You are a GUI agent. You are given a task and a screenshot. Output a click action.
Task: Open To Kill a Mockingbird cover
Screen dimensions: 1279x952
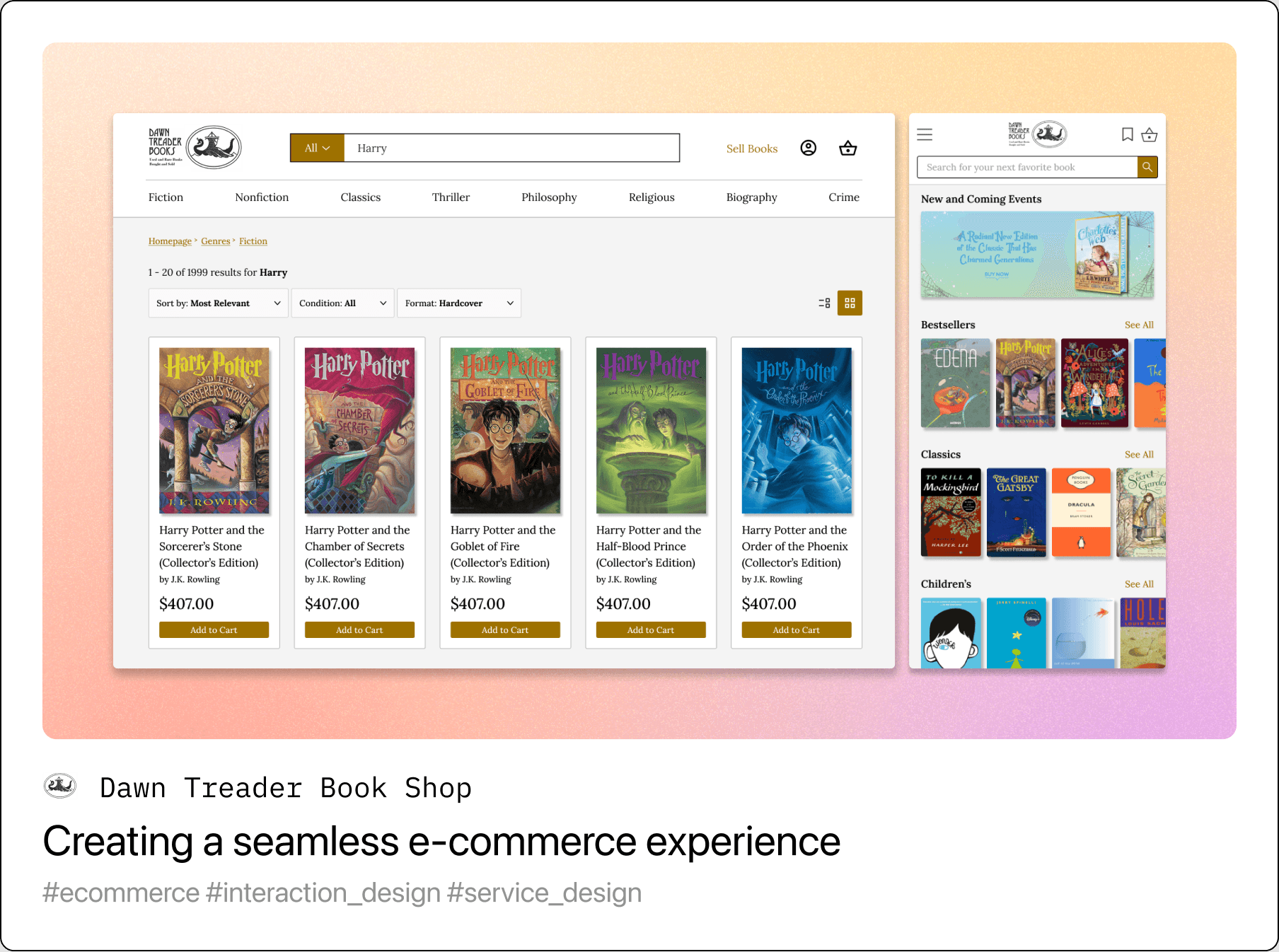click(951, 512)
